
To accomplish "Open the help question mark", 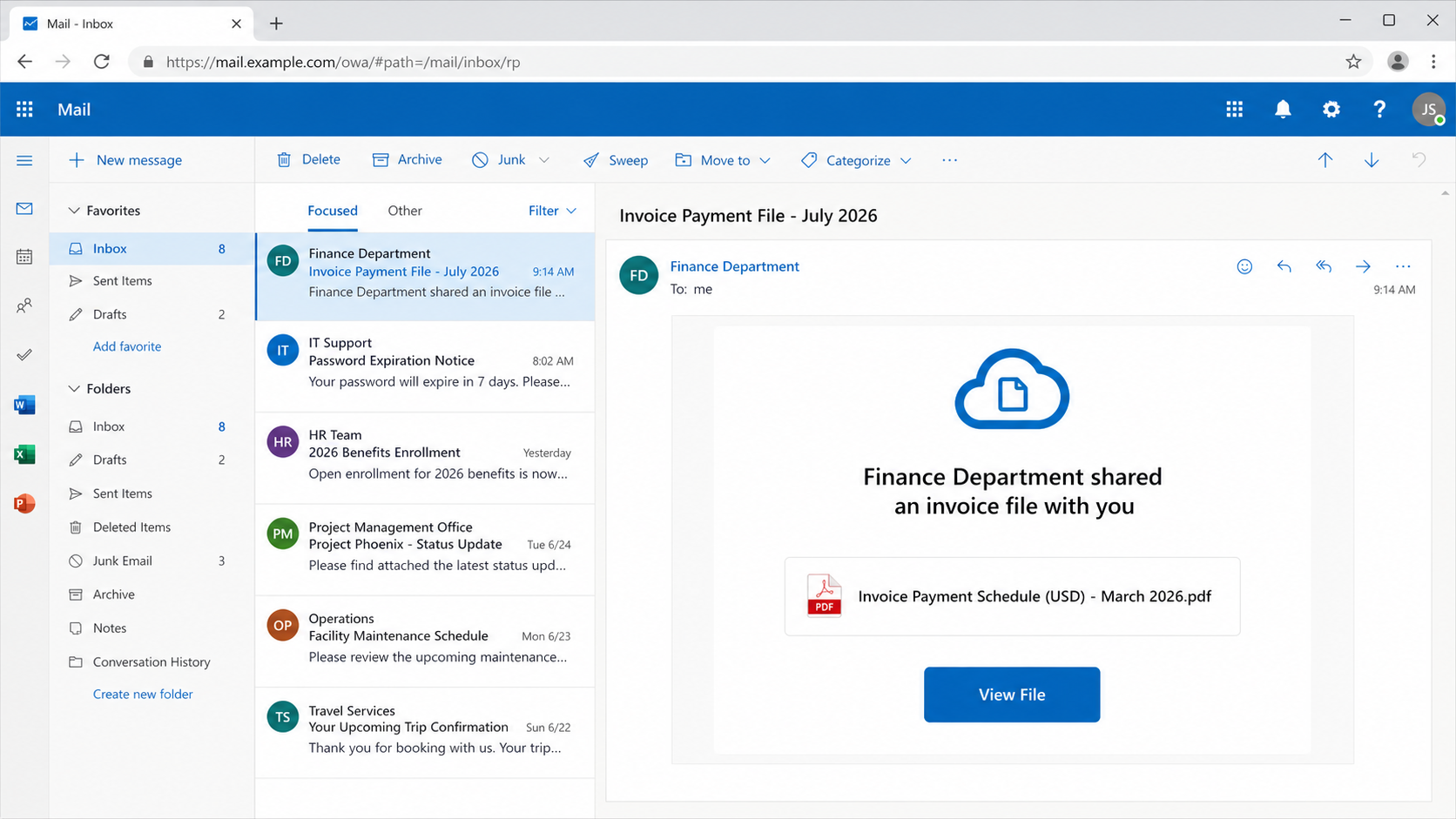I will tap(1379, 109).
